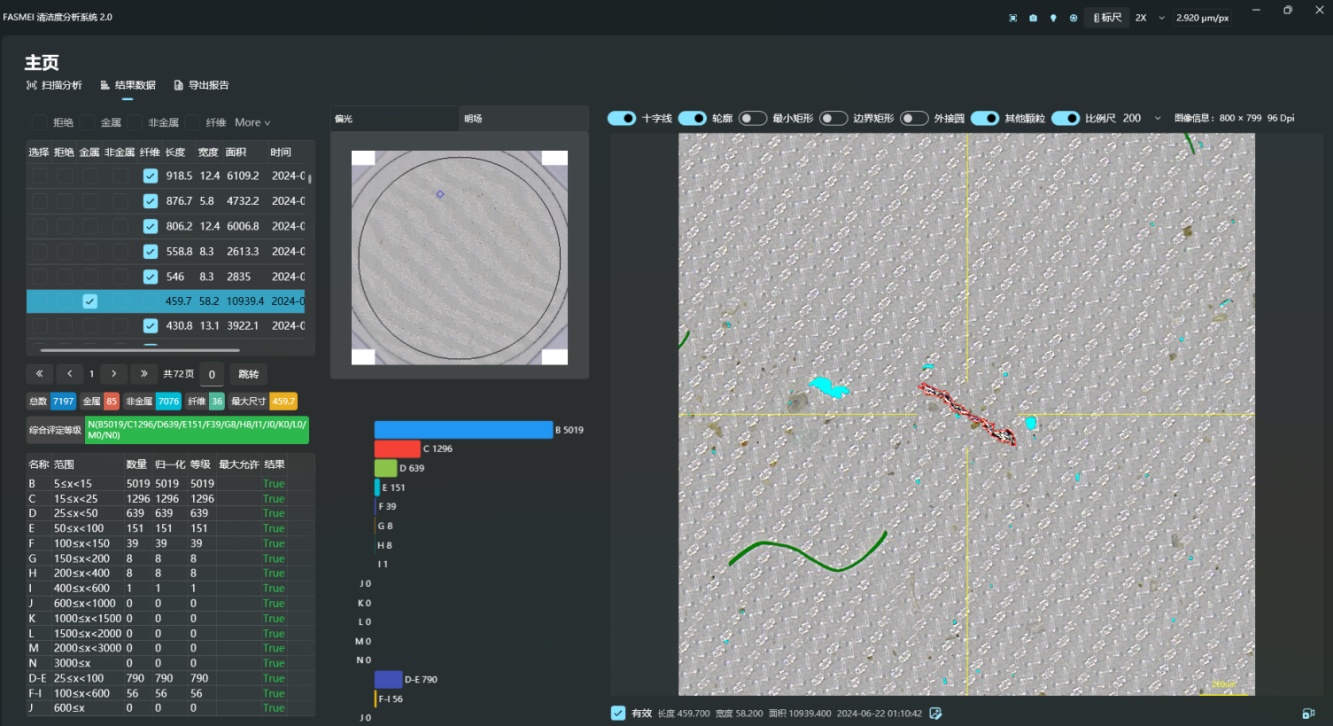Enable the 最小矩形 minimum rectangle switch
Viewport: 1333px width, 726px height.
coord(753,118)
